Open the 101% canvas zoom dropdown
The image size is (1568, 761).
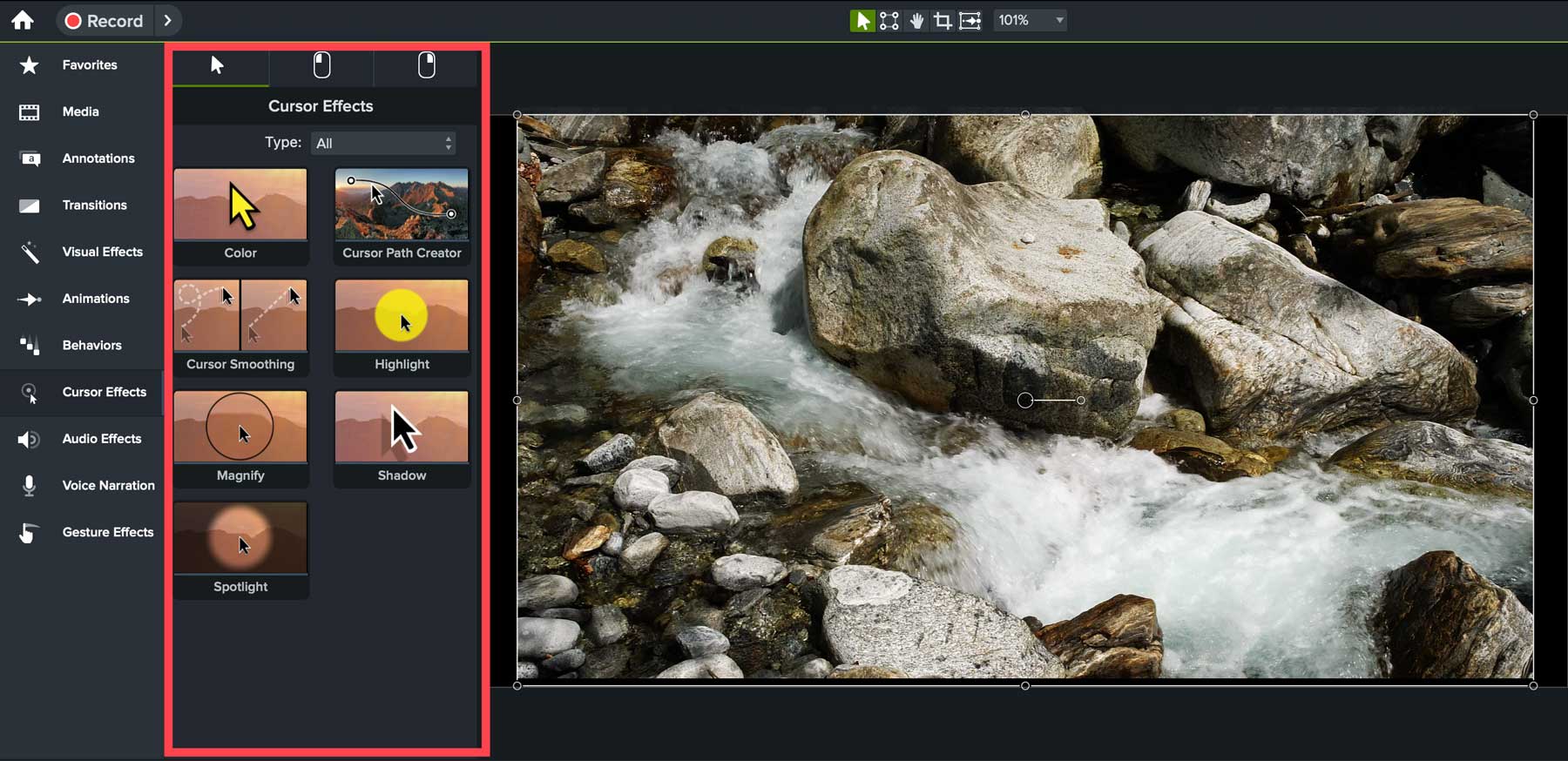[1031, 20]
